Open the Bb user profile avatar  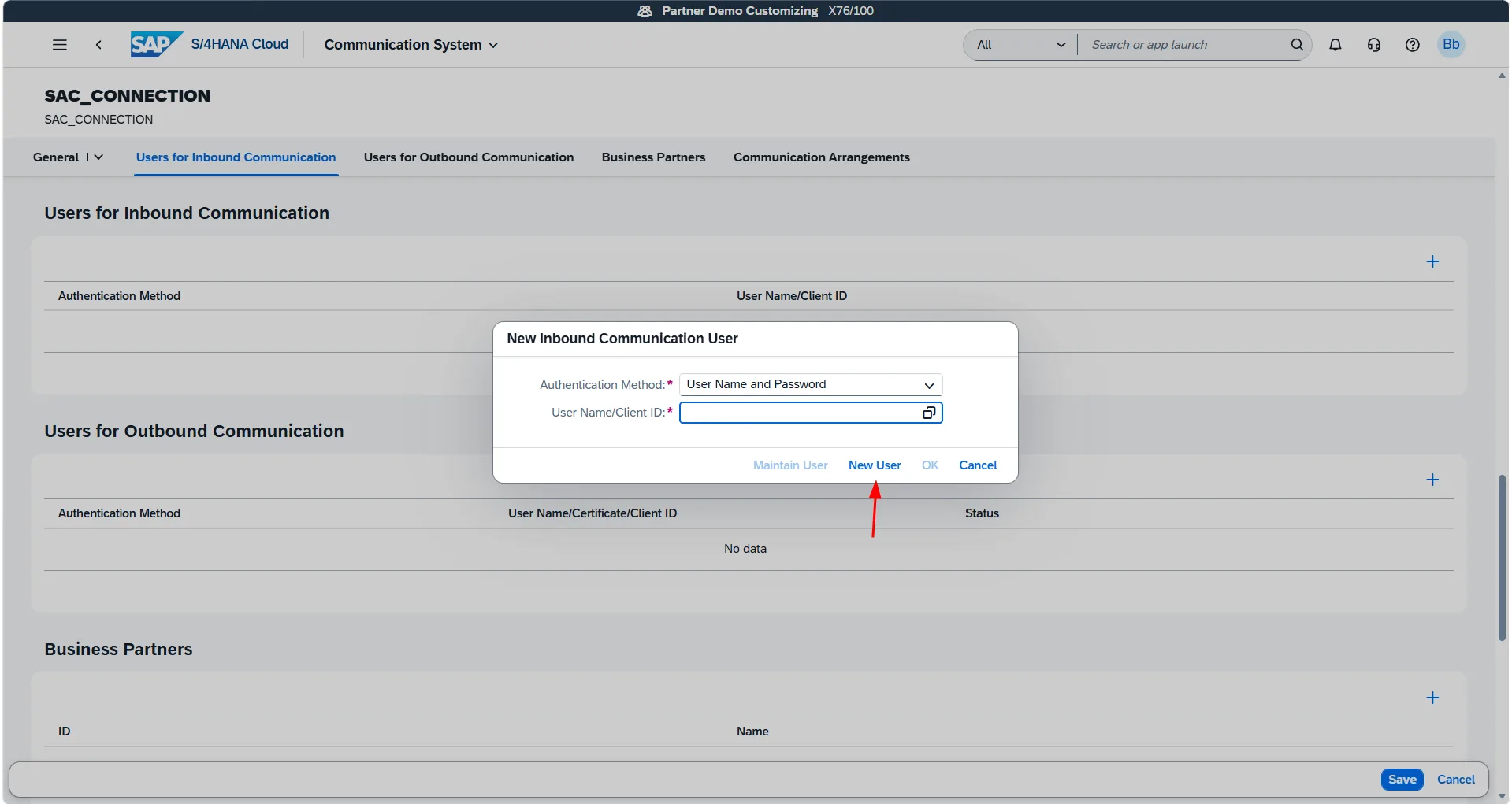pos(1451,44)
